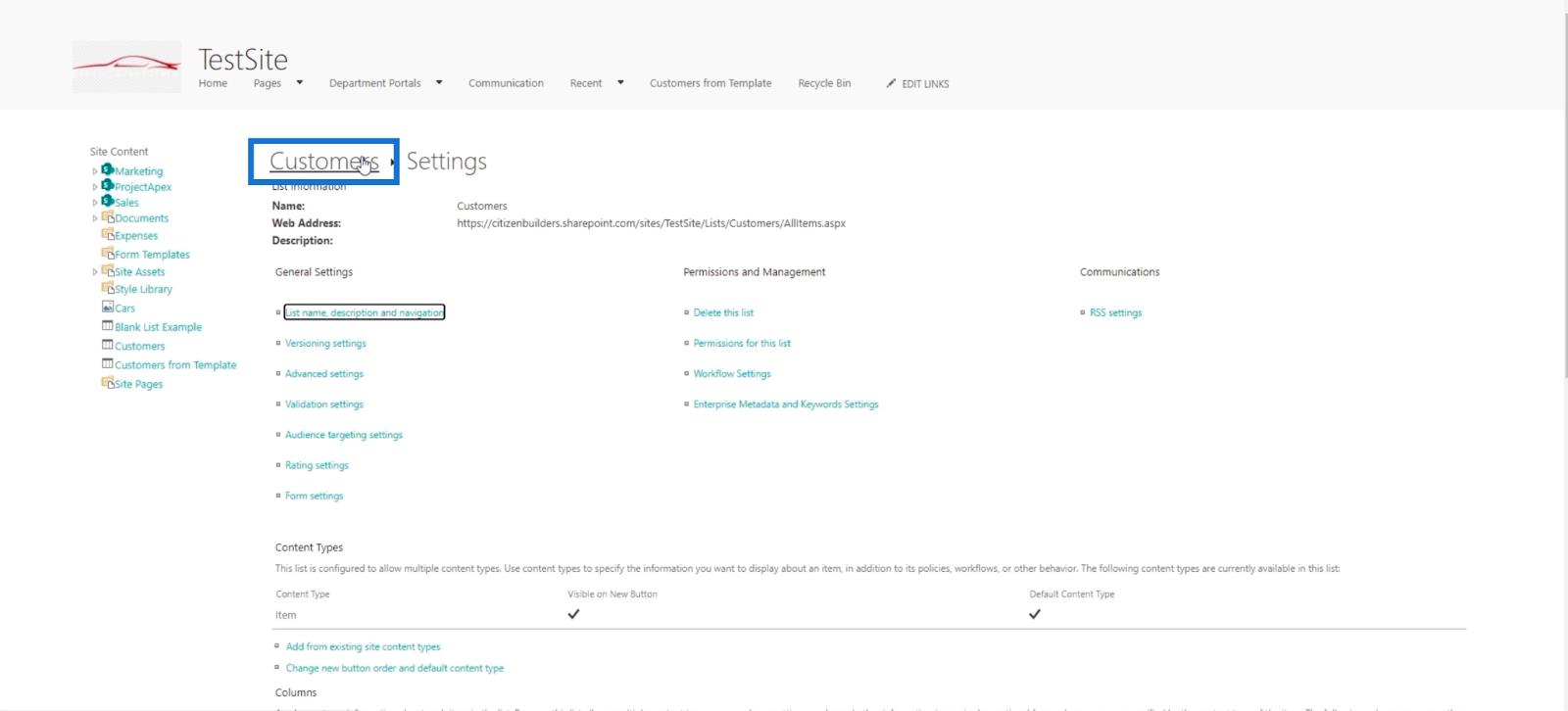The height and width of the screenshot is (711, 1568).
Task: Open Form settings link
Action: pyautogui.click(x=314, y=496)
